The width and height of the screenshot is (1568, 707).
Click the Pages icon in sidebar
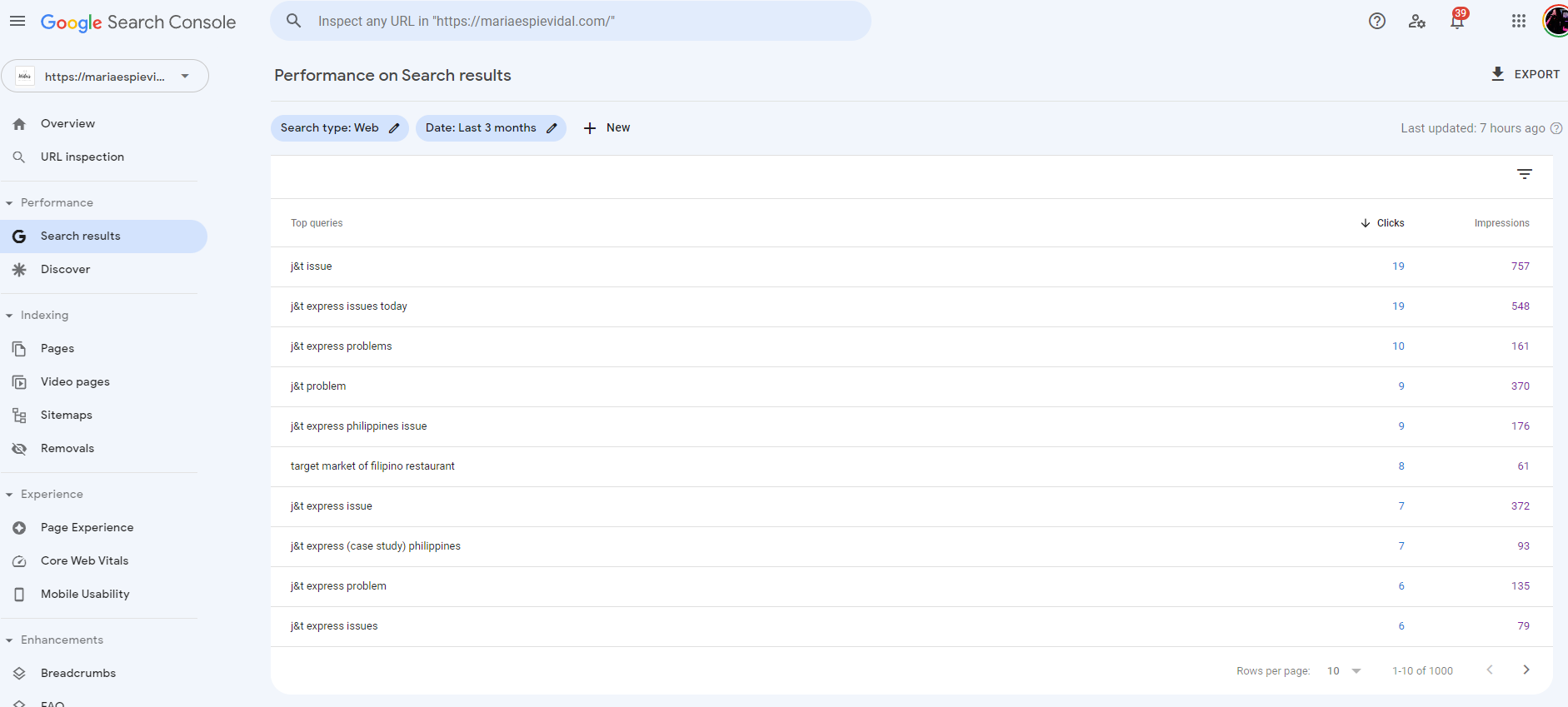pos(19,349)
